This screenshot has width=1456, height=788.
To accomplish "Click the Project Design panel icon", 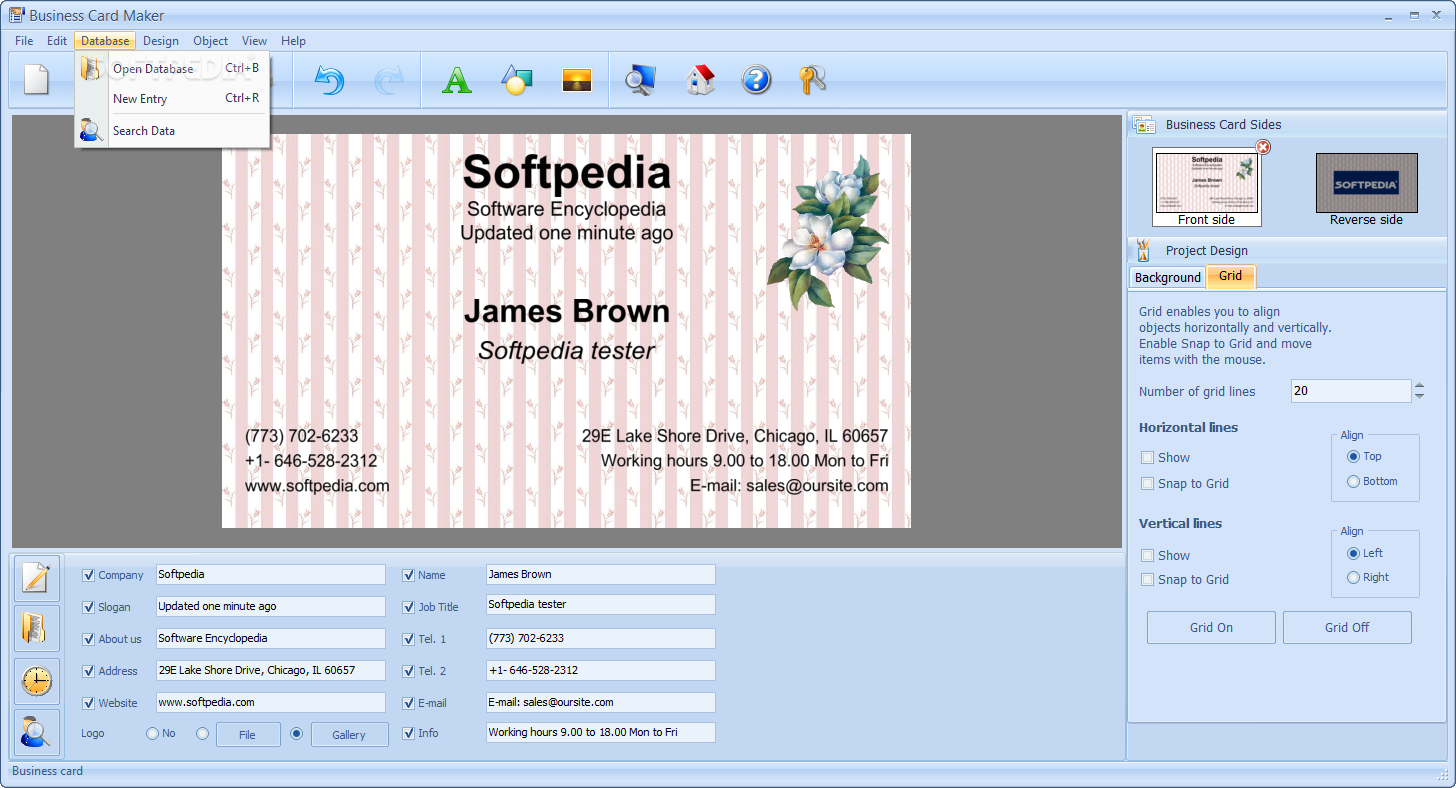I will (x=1145, y=250).
